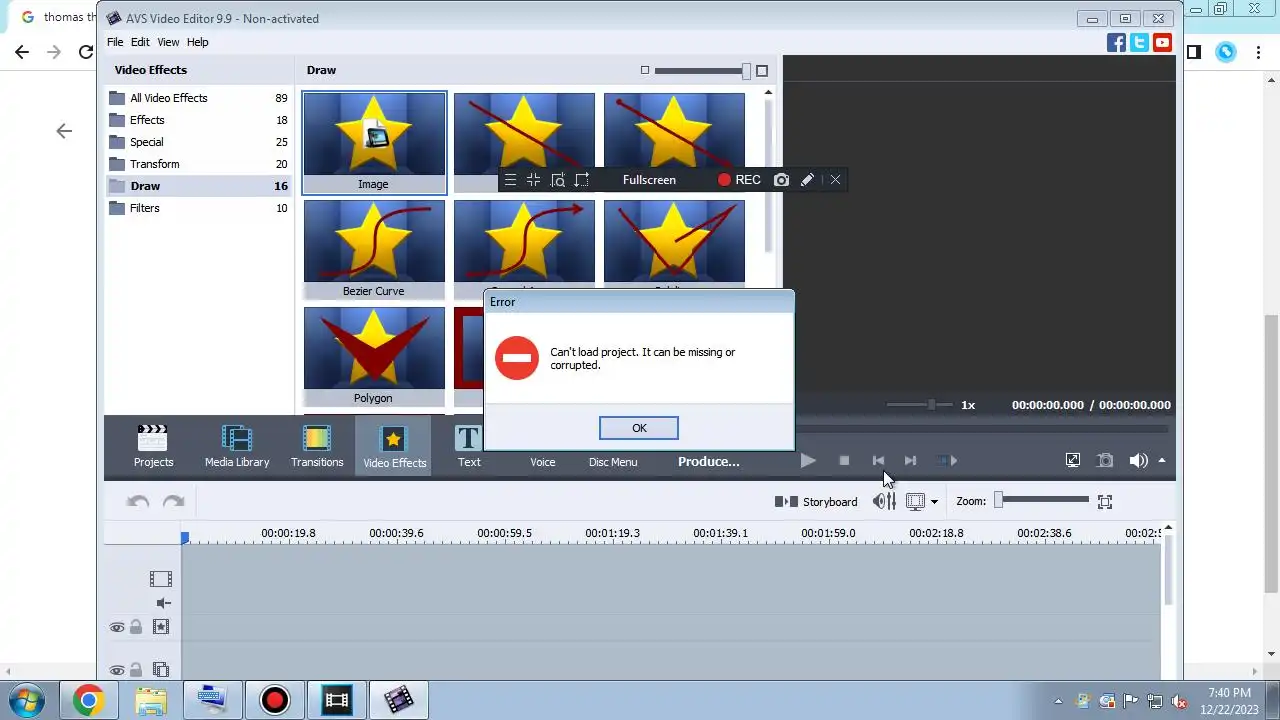Click the recorder REC button
1280x720 pixels.
coord(739,180)
